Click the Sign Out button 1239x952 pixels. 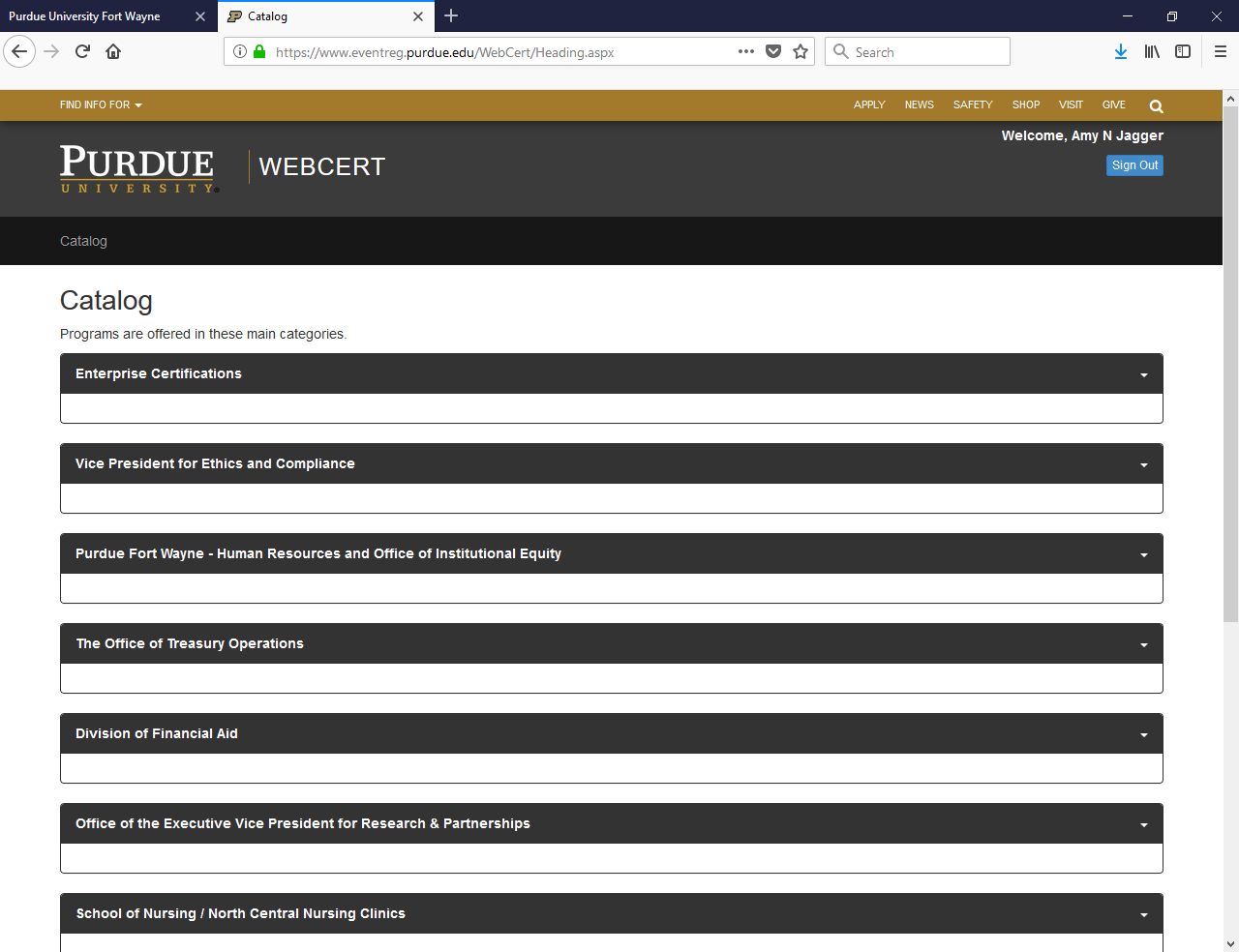click(1134, 165)
